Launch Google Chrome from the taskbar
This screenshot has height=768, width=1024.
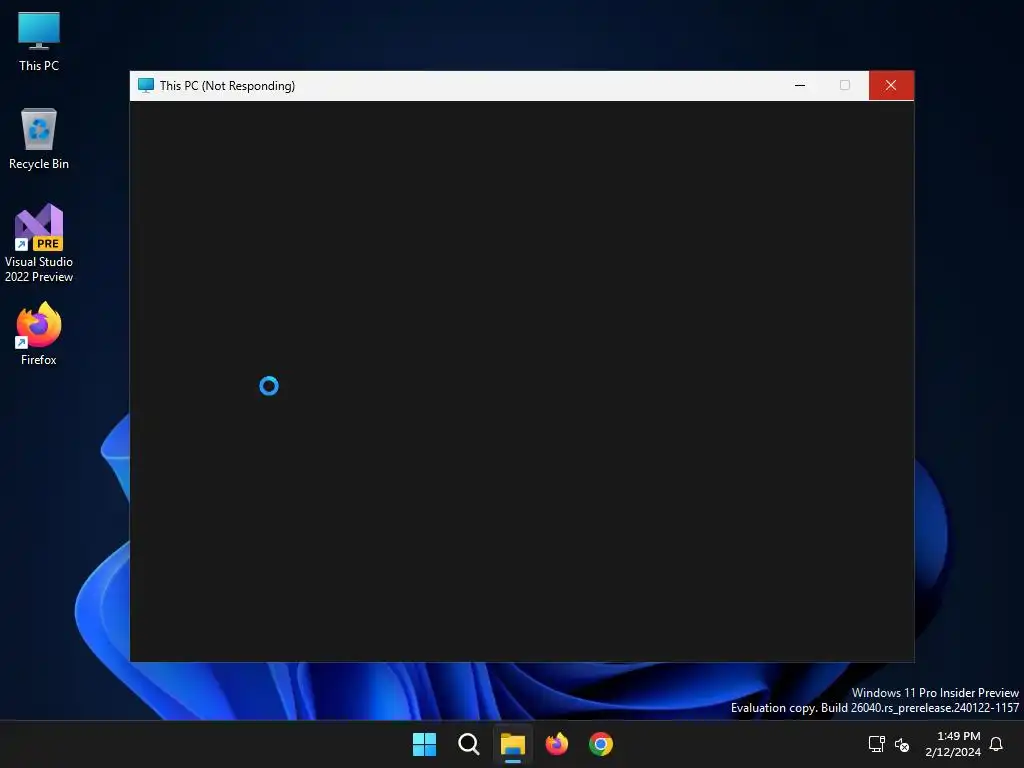point(601,744)
